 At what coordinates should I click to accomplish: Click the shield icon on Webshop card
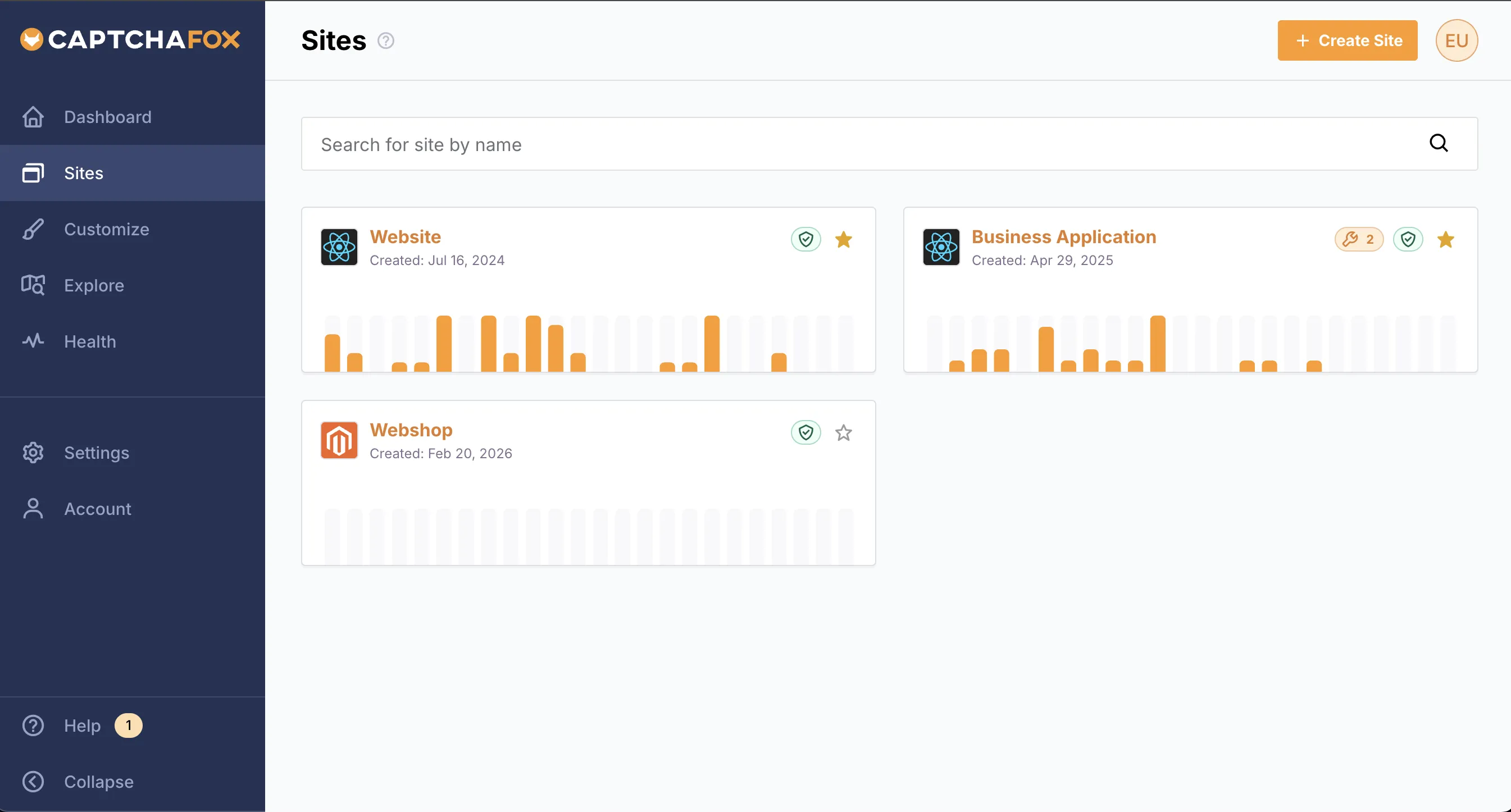tap(805, 433)
